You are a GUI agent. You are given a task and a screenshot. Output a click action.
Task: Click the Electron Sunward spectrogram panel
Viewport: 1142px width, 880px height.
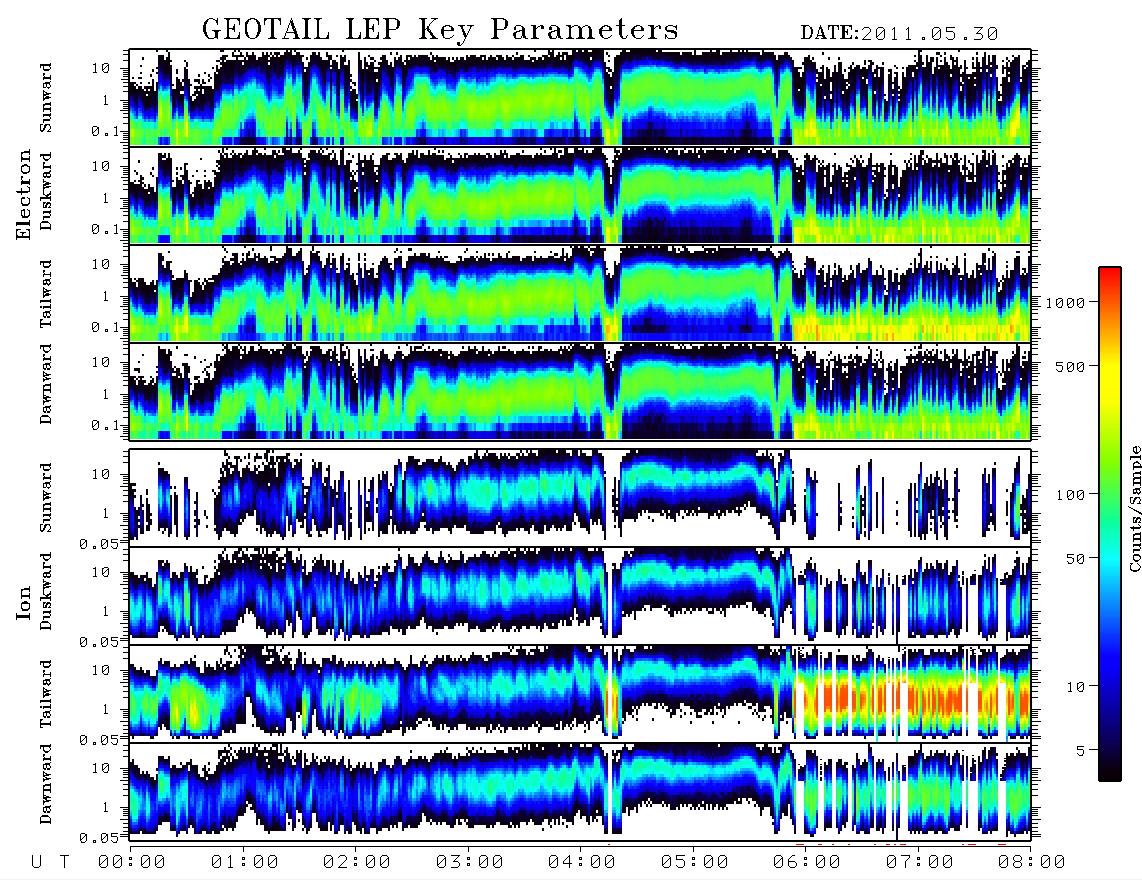click(x=580, y=97)
